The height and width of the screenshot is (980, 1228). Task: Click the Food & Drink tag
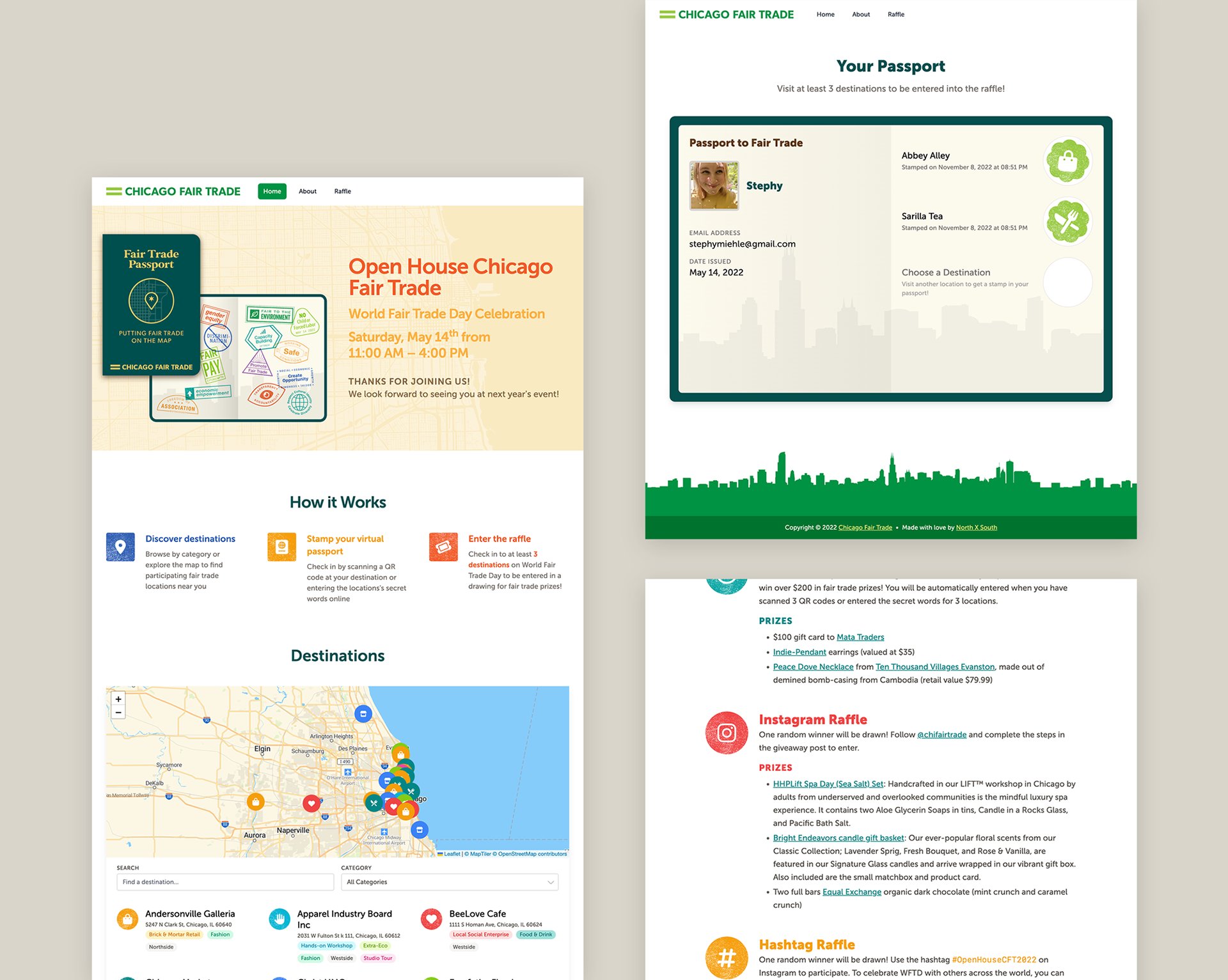[x=535, y=935]
